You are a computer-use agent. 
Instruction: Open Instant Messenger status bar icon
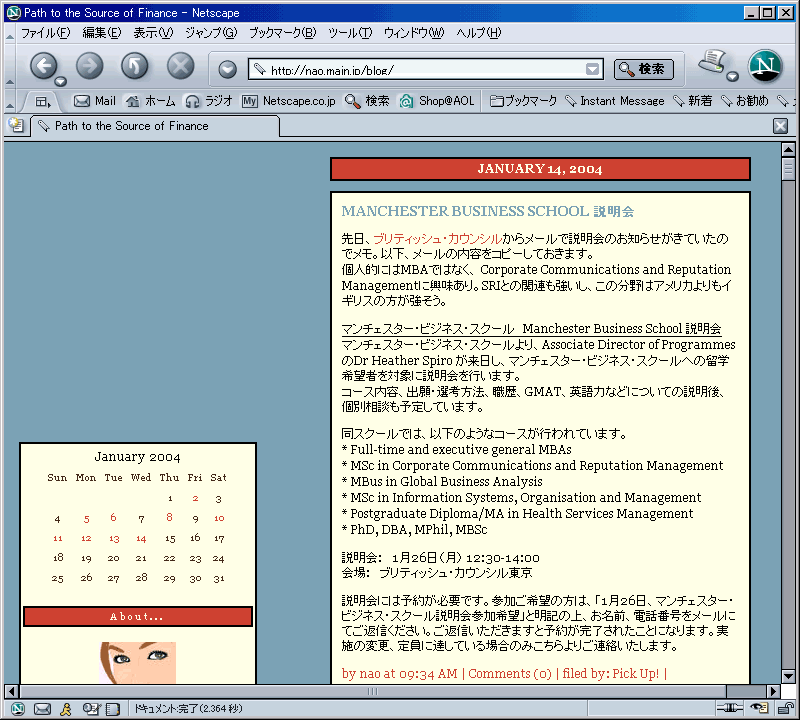(x=66, y=709)
